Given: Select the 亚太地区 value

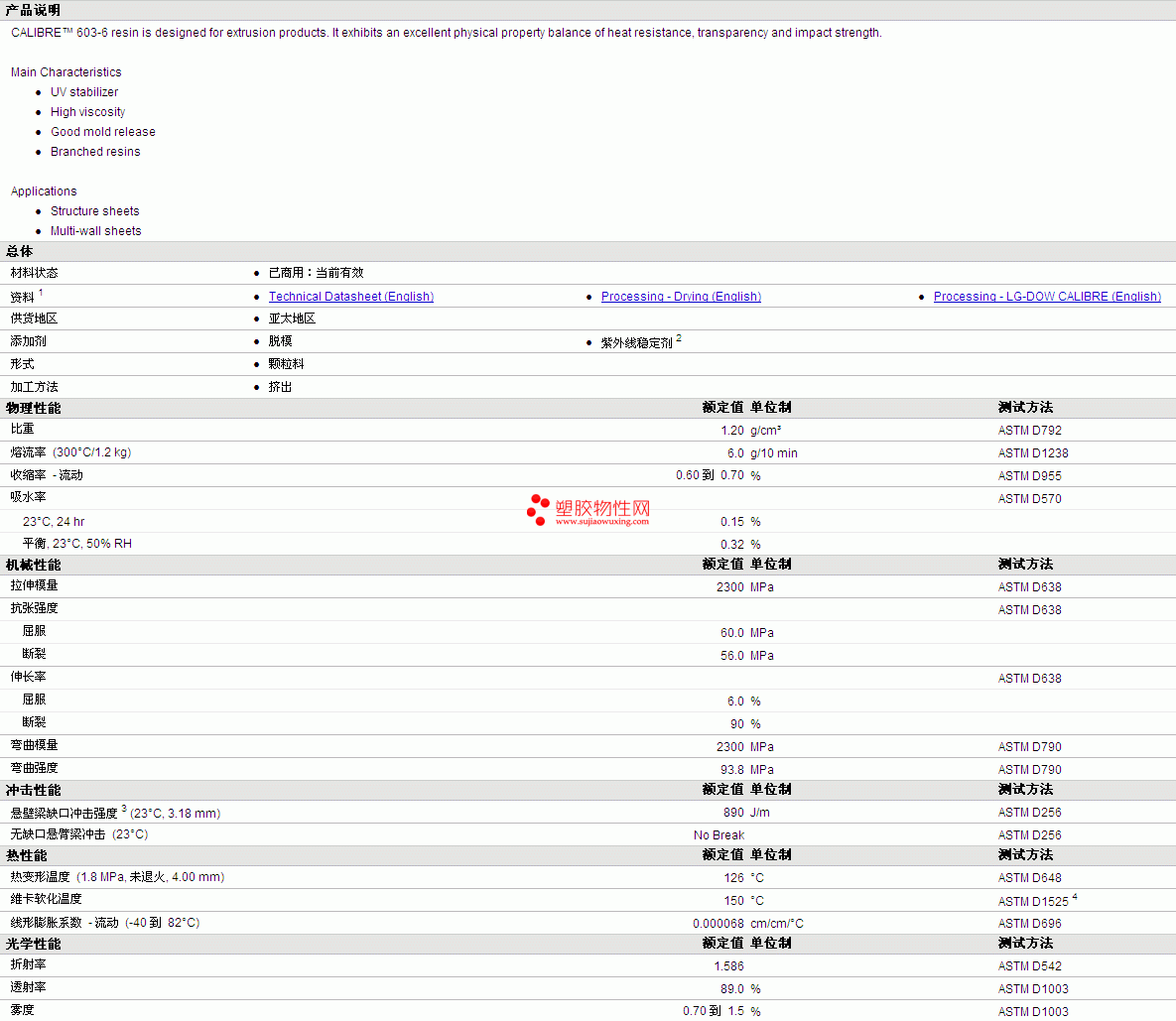Looking at the screenshot, I should tap(292, 319).
